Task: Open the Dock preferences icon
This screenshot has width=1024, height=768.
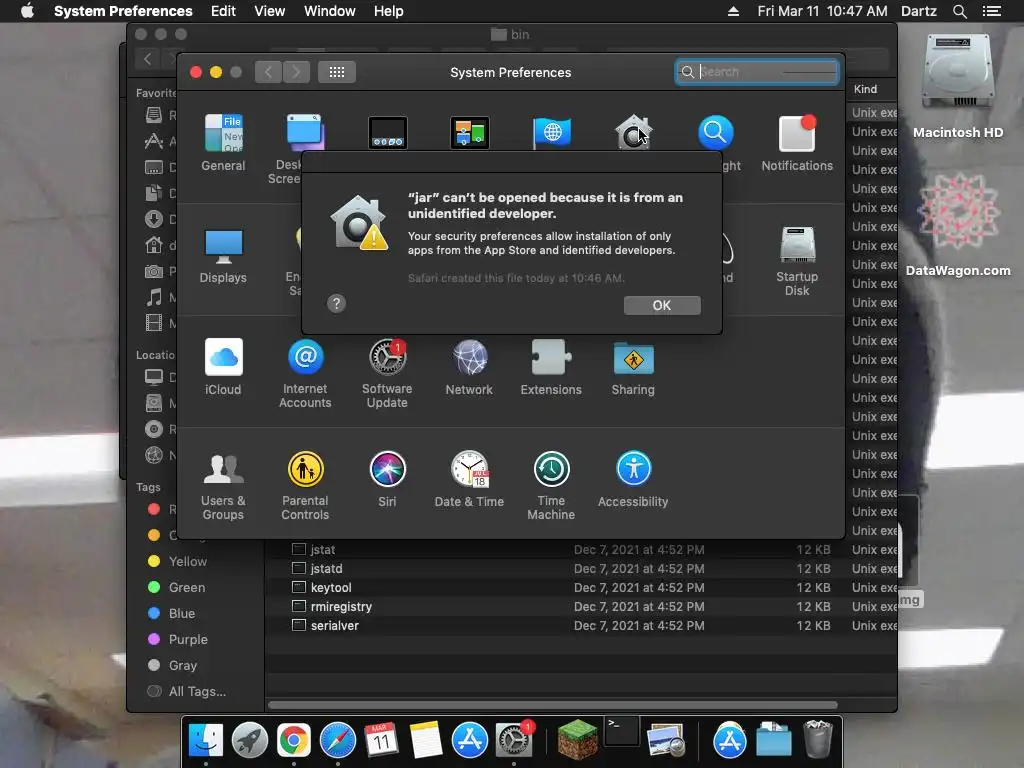Action: [388, 133]
